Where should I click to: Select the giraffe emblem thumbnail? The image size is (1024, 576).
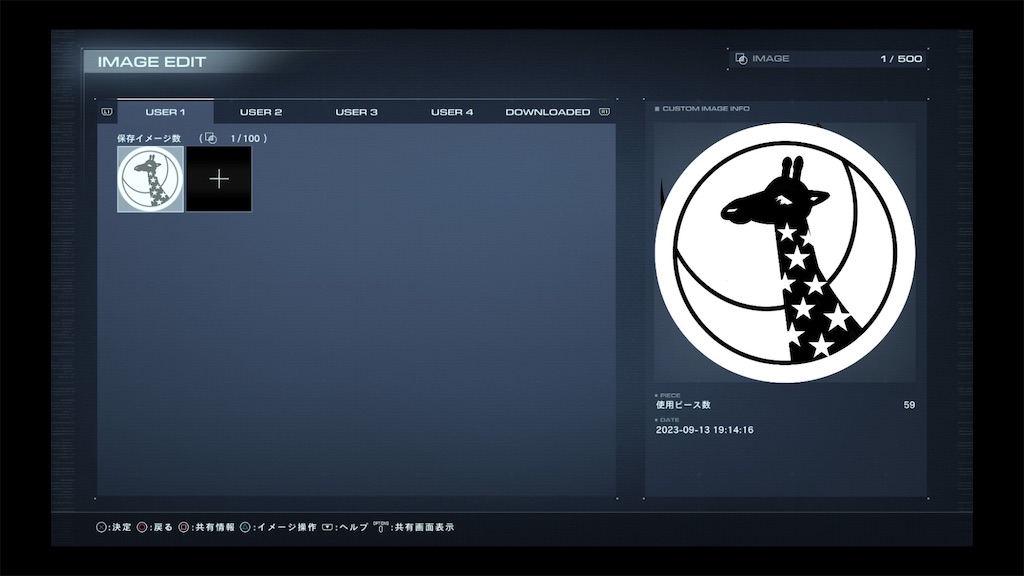(150, 179)
